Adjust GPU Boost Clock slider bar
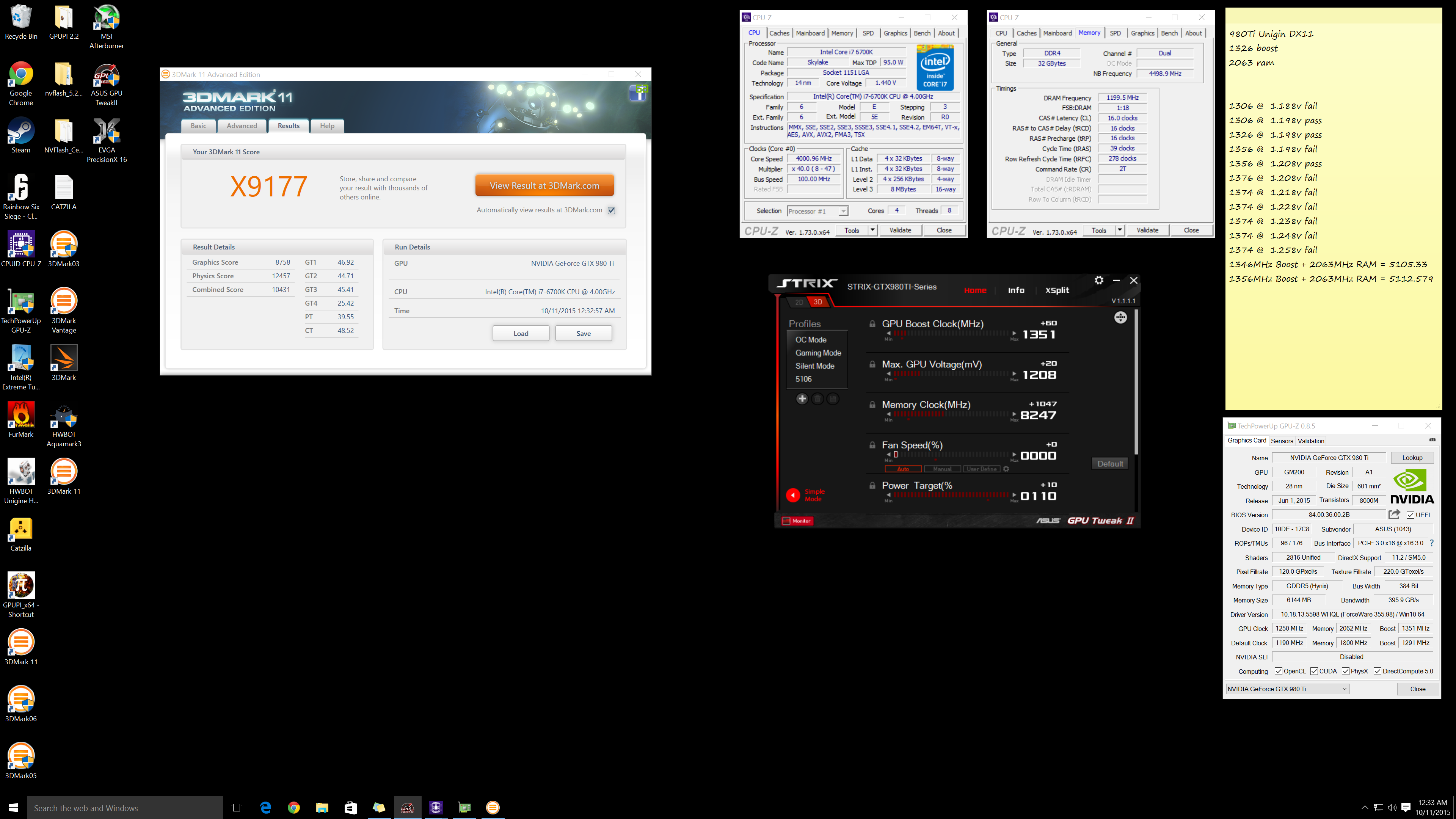The width and height of the screenshot is (1456, 819). [x=951, y=334]
